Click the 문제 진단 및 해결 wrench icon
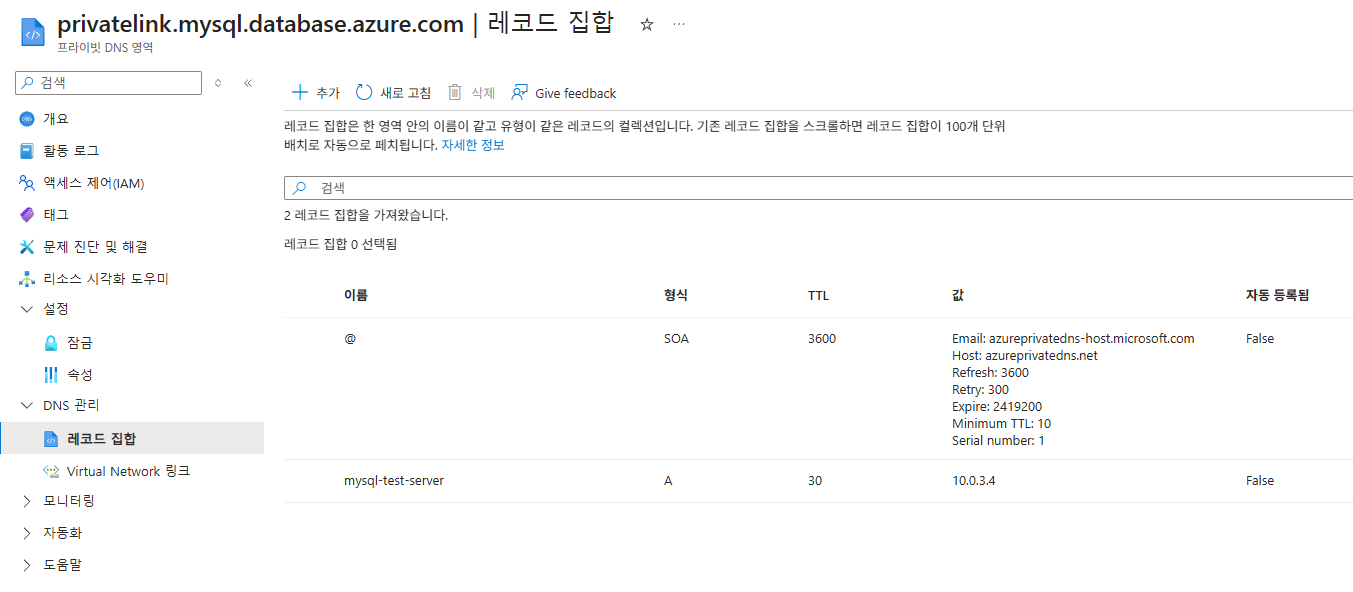The height and width of the screenshot is (592, 1353). [x=27, y=247]
